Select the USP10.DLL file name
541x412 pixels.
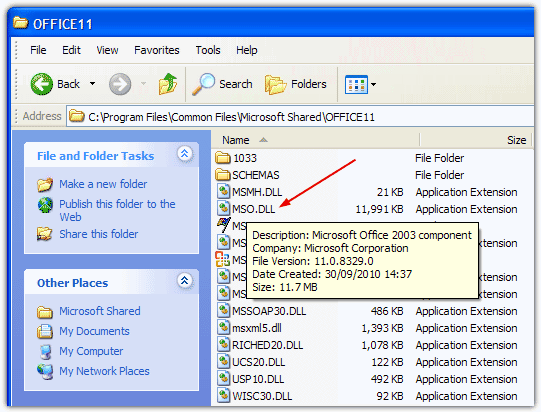(x=258, y=379)
